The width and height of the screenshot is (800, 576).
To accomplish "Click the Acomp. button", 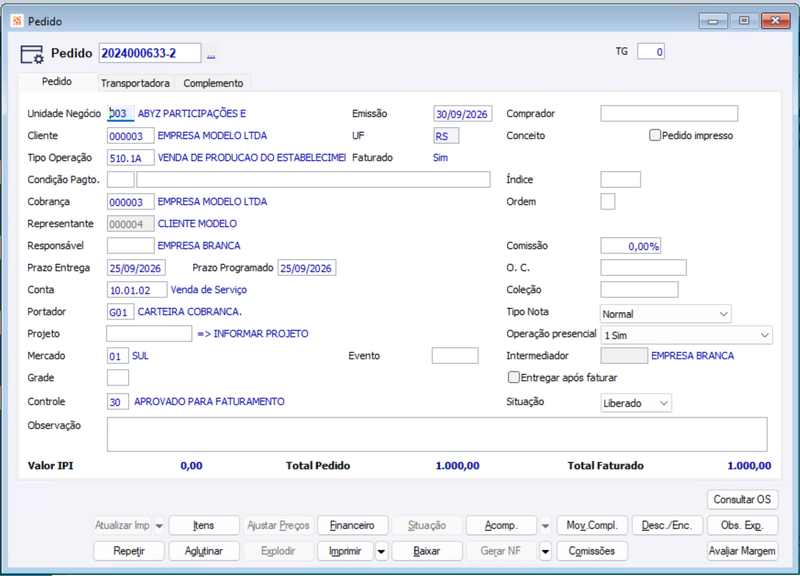I will tap(501, 525).
